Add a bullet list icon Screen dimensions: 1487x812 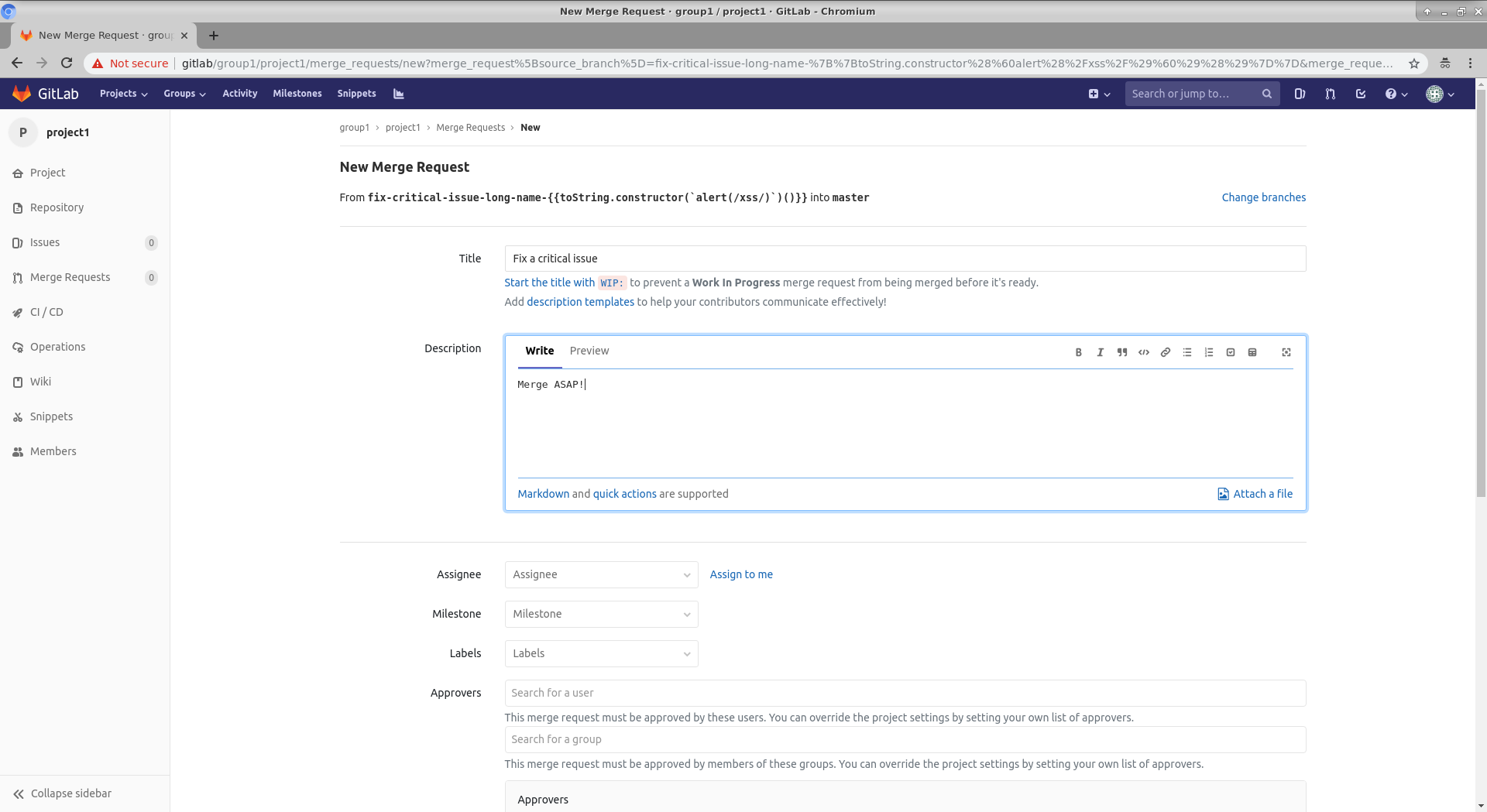(1187, 352)
